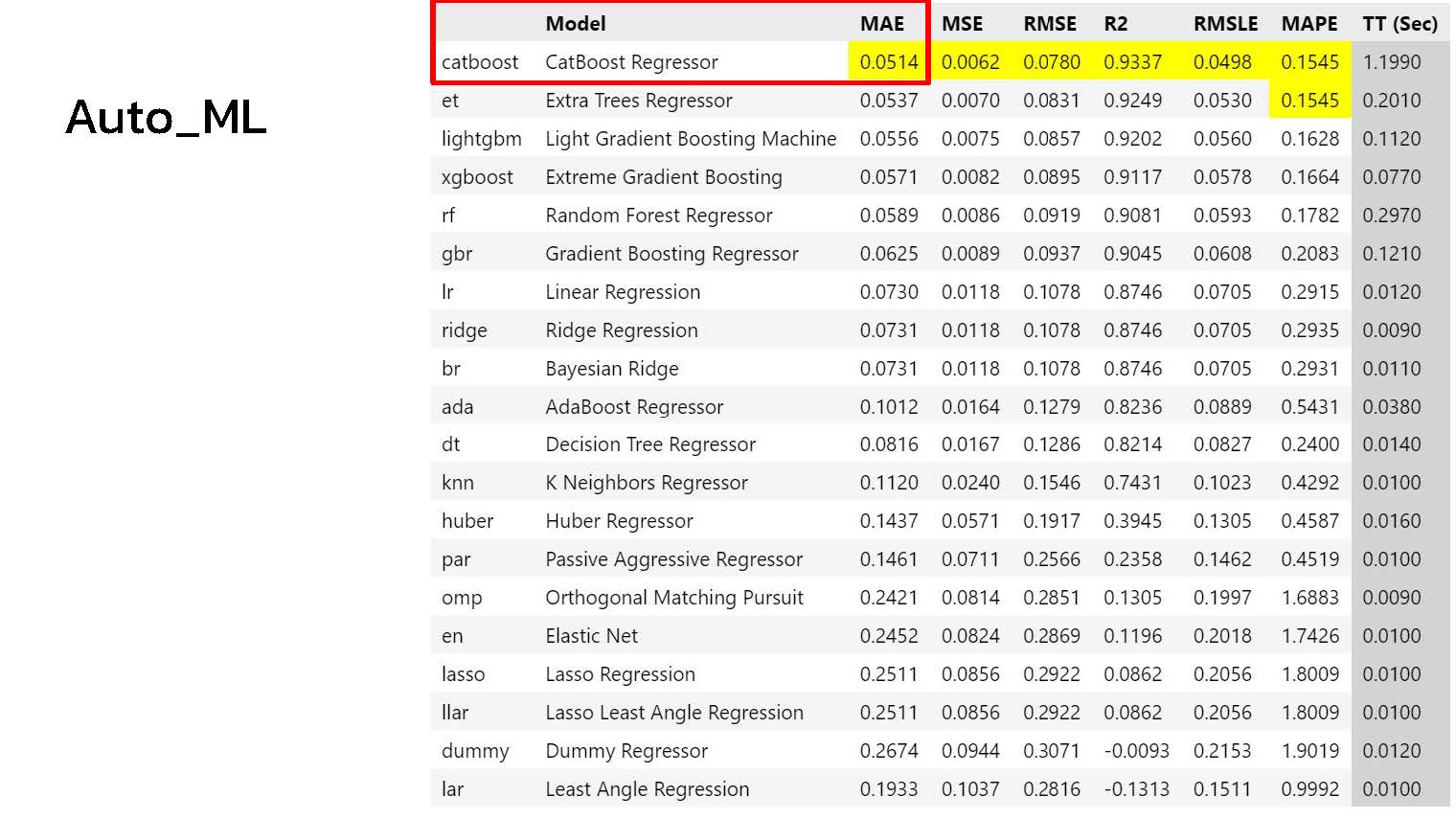Click the CatBoost Regressor model name
This screenshot has height=819, width=1456.
pos(631,62)
